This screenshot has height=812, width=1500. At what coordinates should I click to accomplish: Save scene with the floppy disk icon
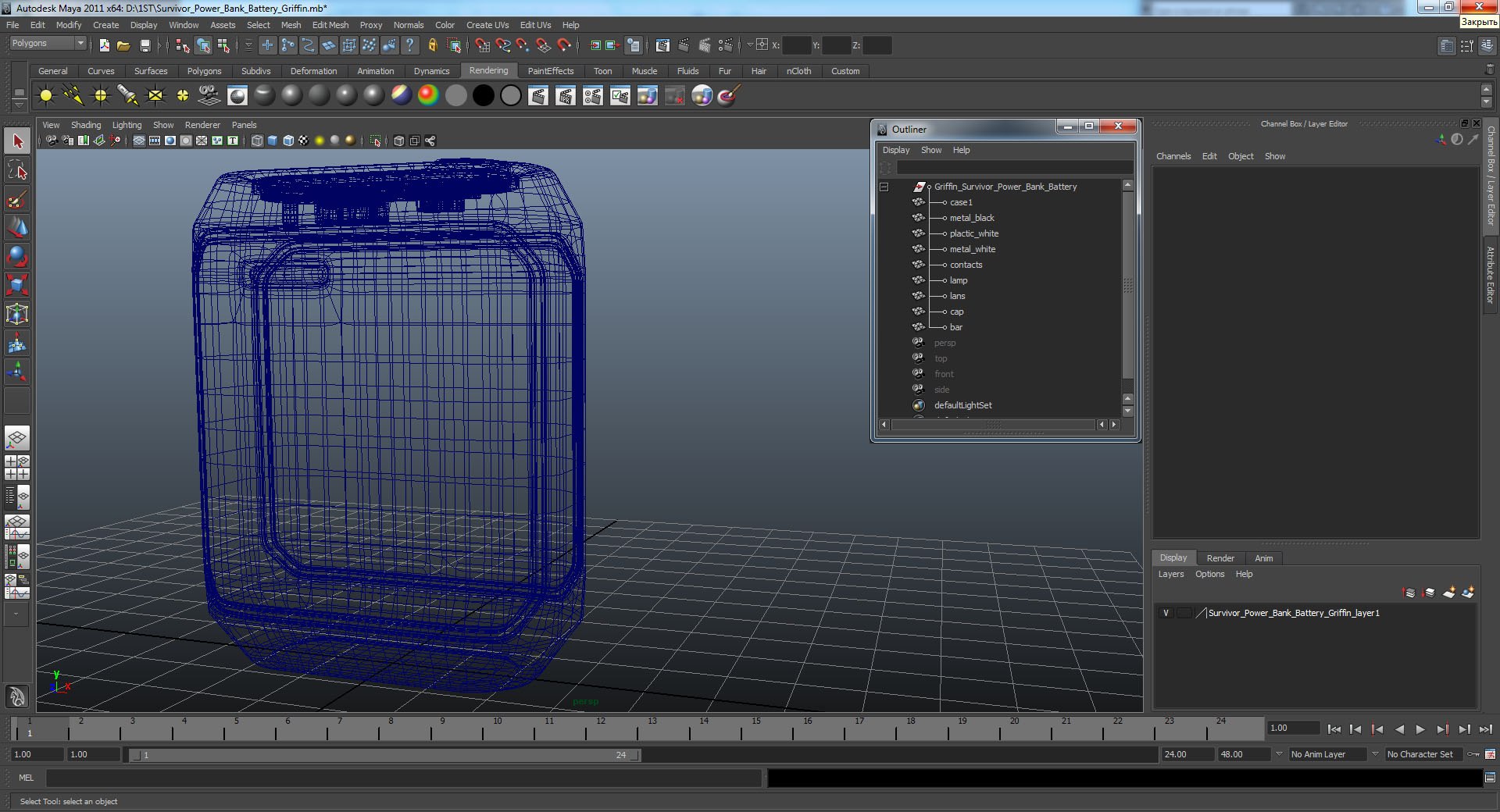click(x=145, y=45)
